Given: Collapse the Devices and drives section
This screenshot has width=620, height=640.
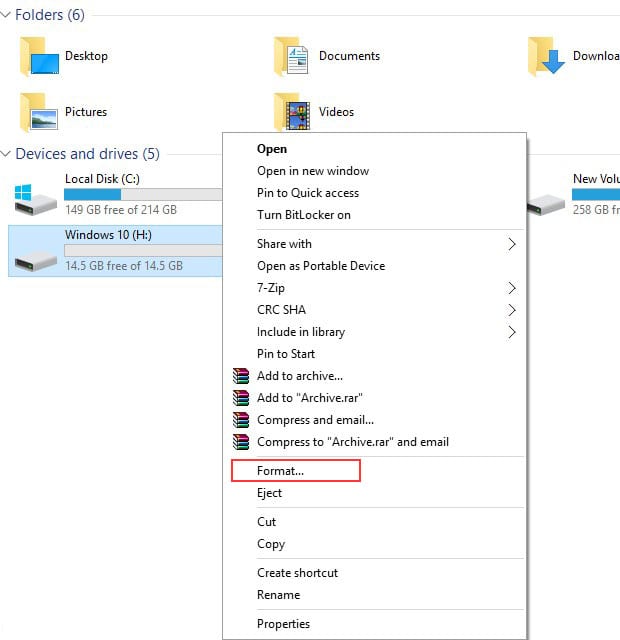Looking at the screenshot, I should (7, 154).
